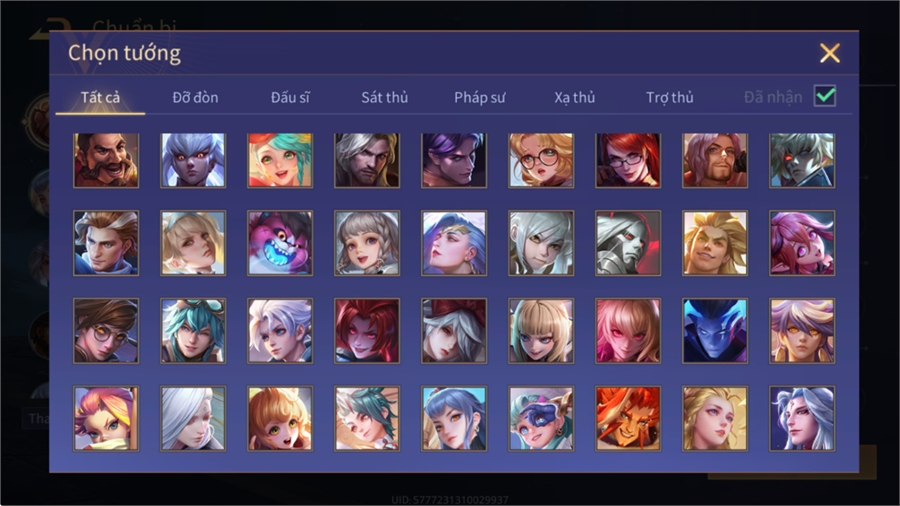Screen dimensions: 900x506
Task: Pick the gray armored knight with red cape
Action: click(x=628, y=243)
